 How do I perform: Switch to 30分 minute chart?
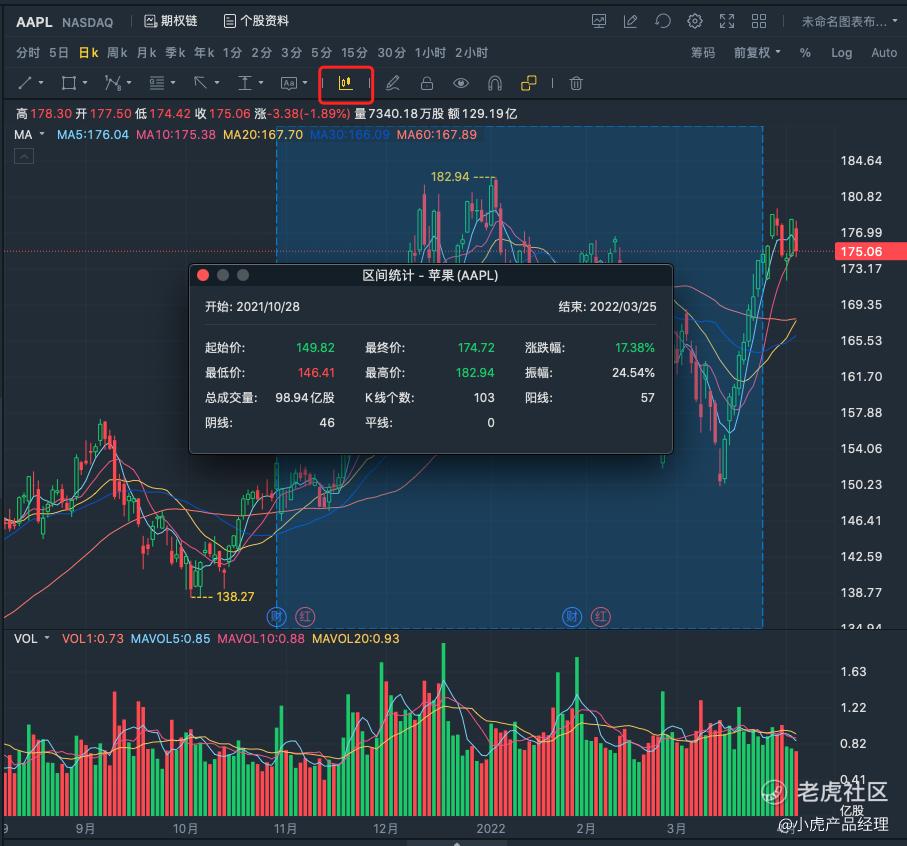pyautogui.click(x=392, y=53)
